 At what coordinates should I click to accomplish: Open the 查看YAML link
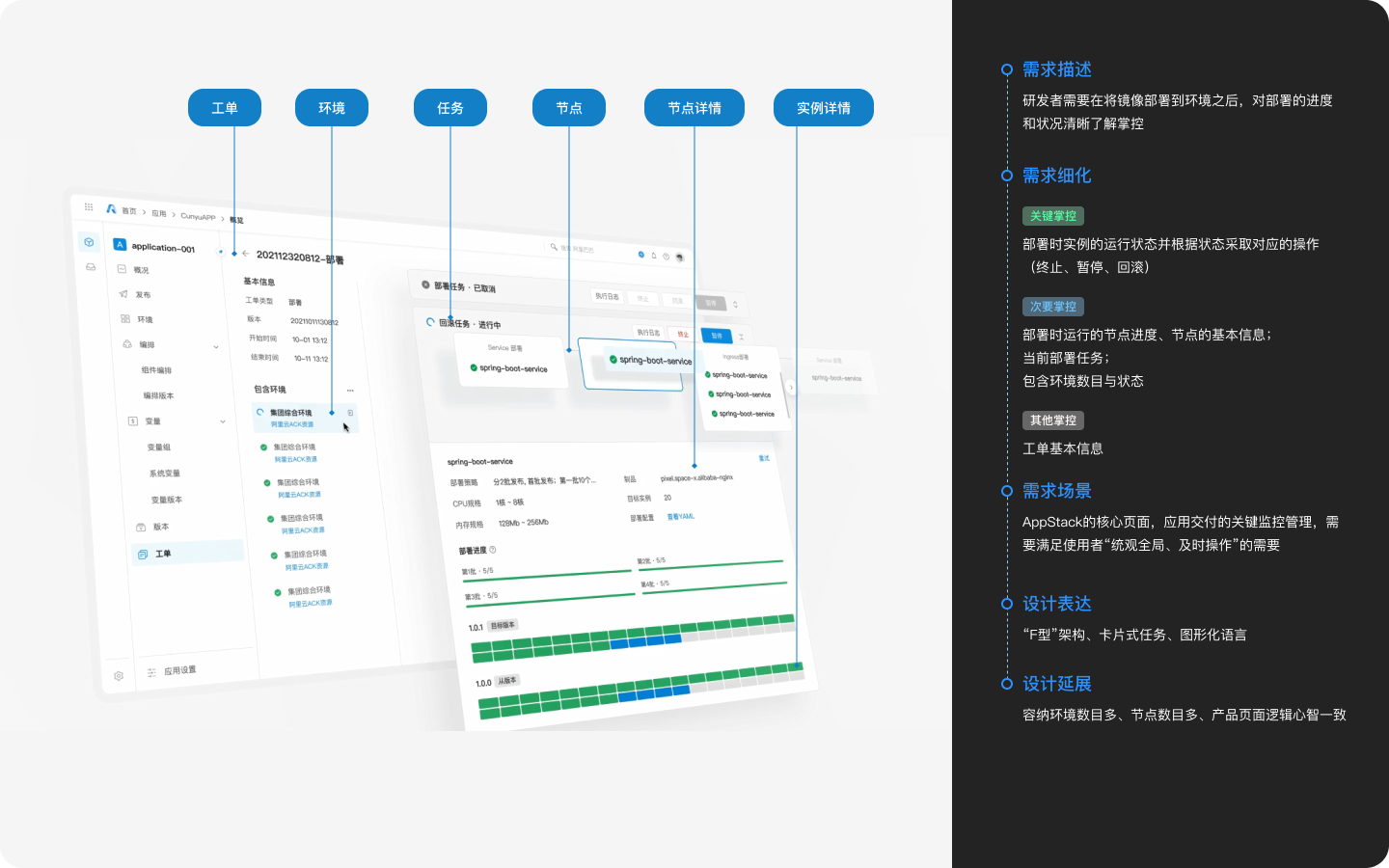point(681,517)
